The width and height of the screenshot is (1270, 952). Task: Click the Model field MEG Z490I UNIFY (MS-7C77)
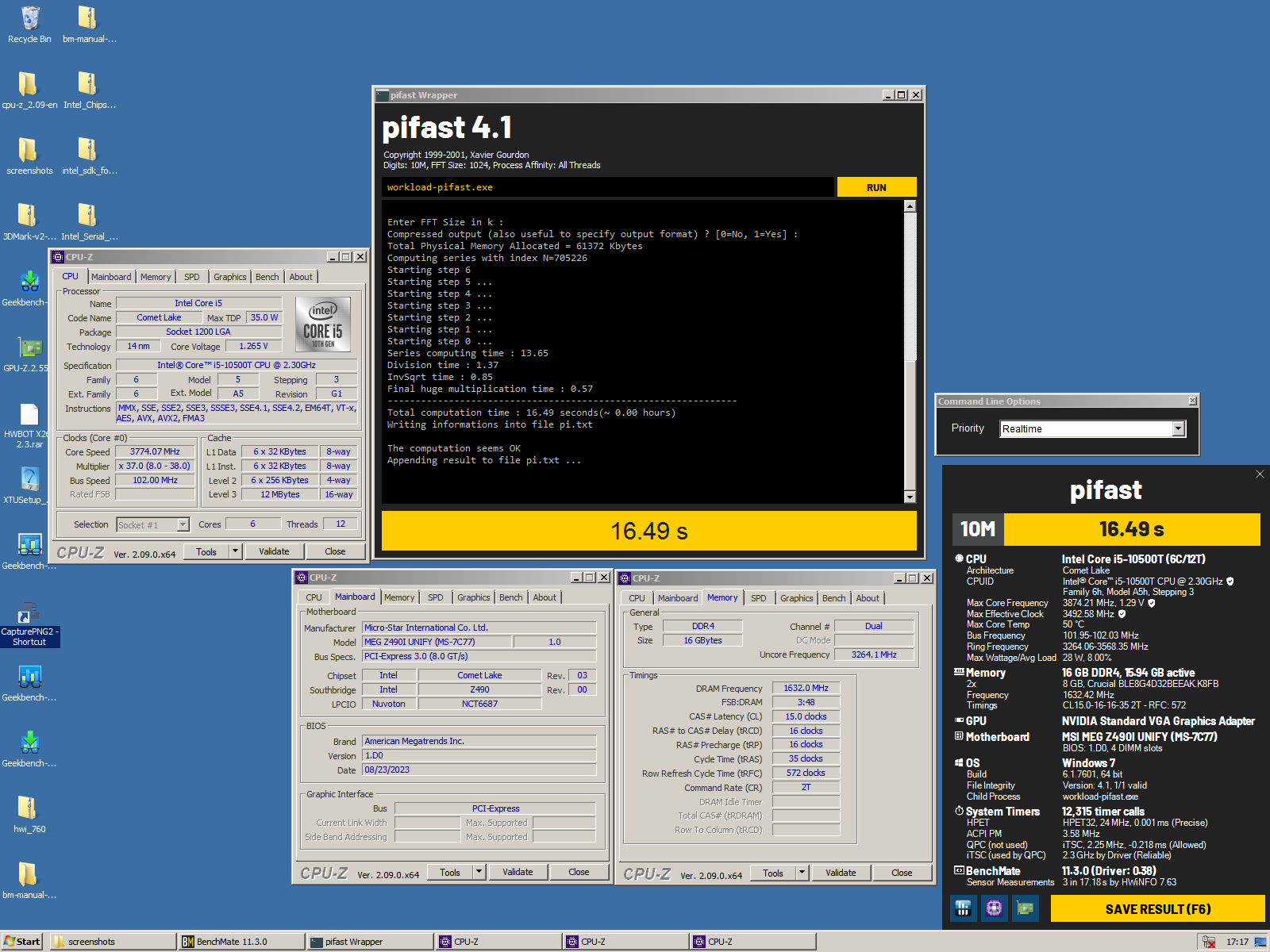click(x=437, y=642)
